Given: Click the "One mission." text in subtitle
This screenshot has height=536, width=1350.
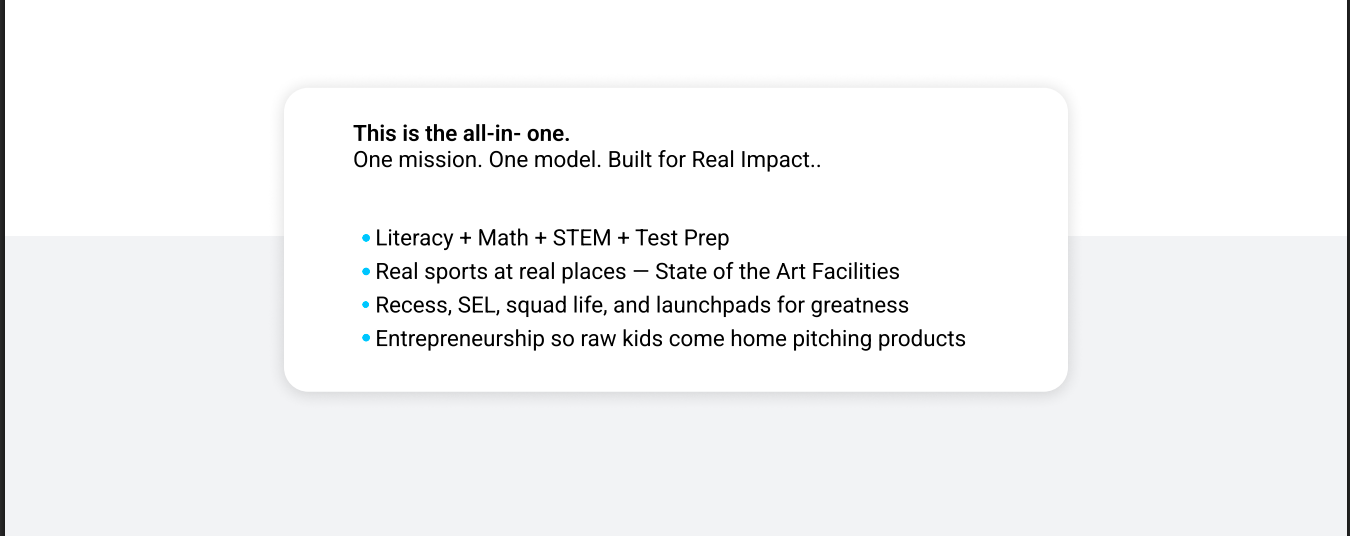Looking at the screenshot, I should 417,160.
